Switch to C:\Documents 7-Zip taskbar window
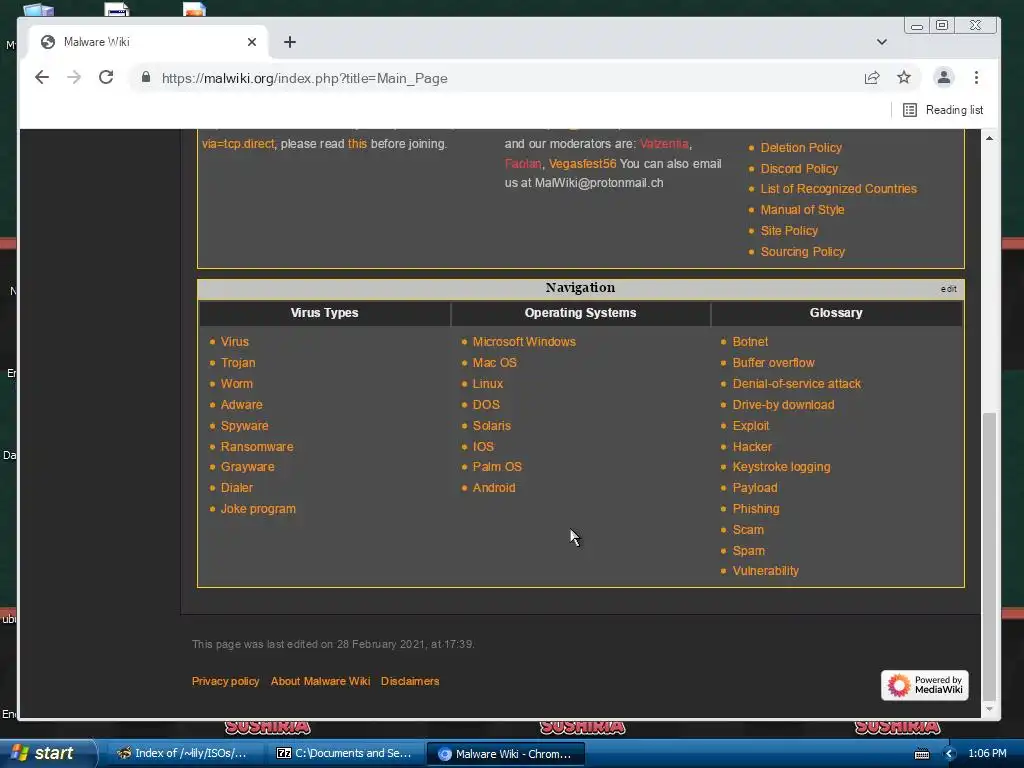Image resolution: width=1024 pixels, height=768 pixels. (345, 753)
